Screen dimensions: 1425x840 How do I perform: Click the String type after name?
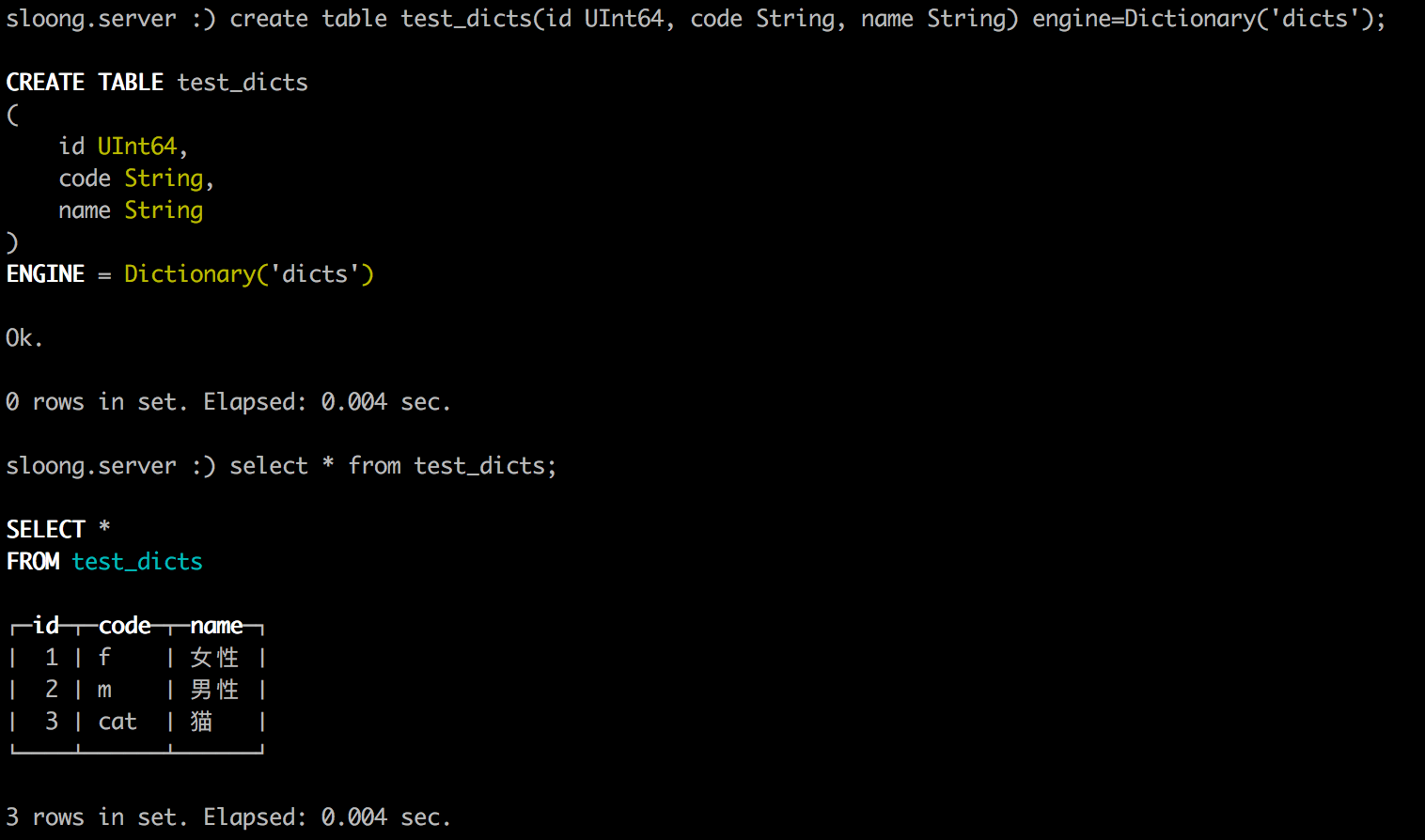pyautogui.click(x=164, y=210)
